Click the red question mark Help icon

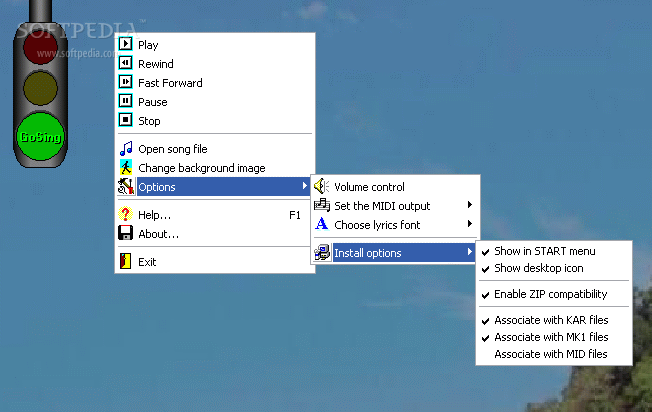click(x=125, y=214)
